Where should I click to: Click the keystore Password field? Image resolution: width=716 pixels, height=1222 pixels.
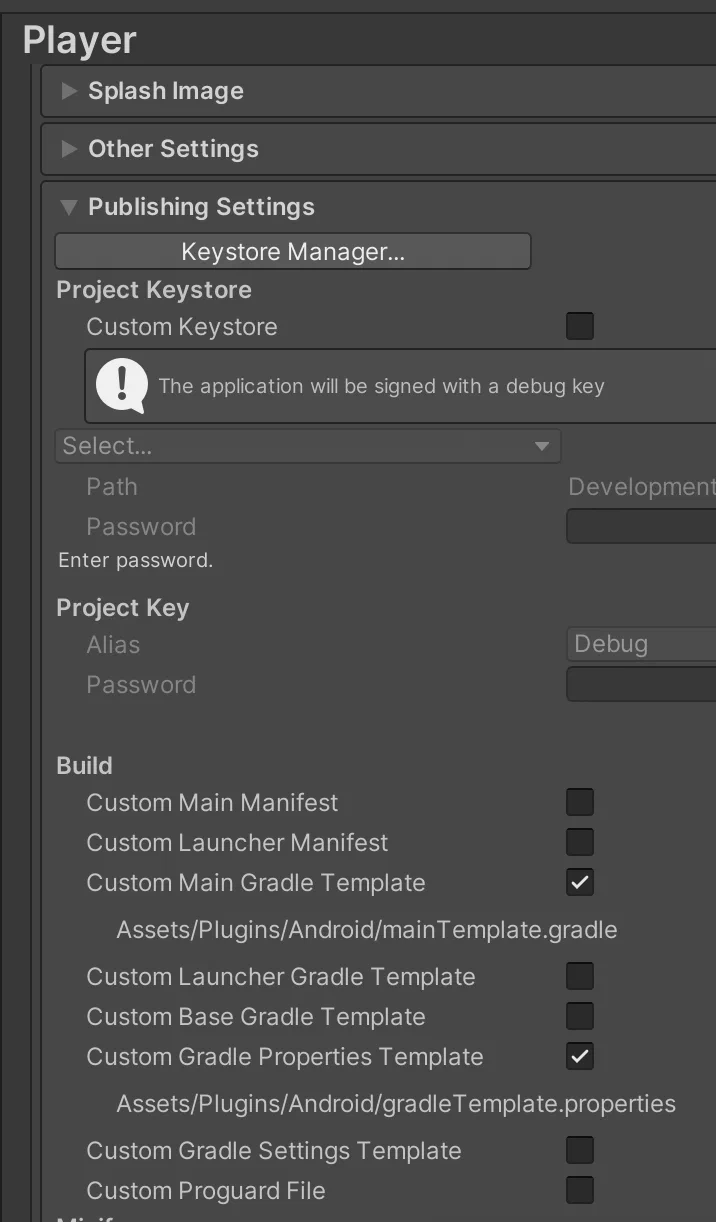(x=641, y=526)
